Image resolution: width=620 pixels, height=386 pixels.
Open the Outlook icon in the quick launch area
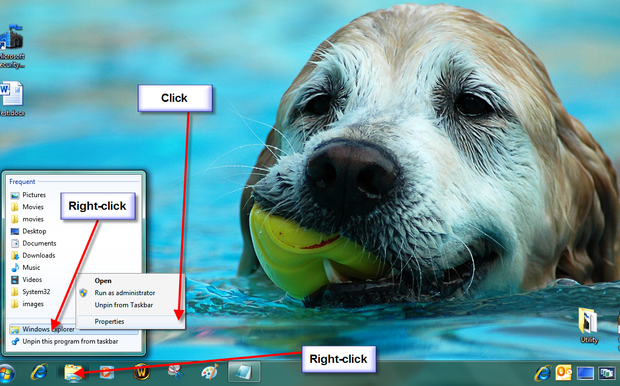point(563,373)
